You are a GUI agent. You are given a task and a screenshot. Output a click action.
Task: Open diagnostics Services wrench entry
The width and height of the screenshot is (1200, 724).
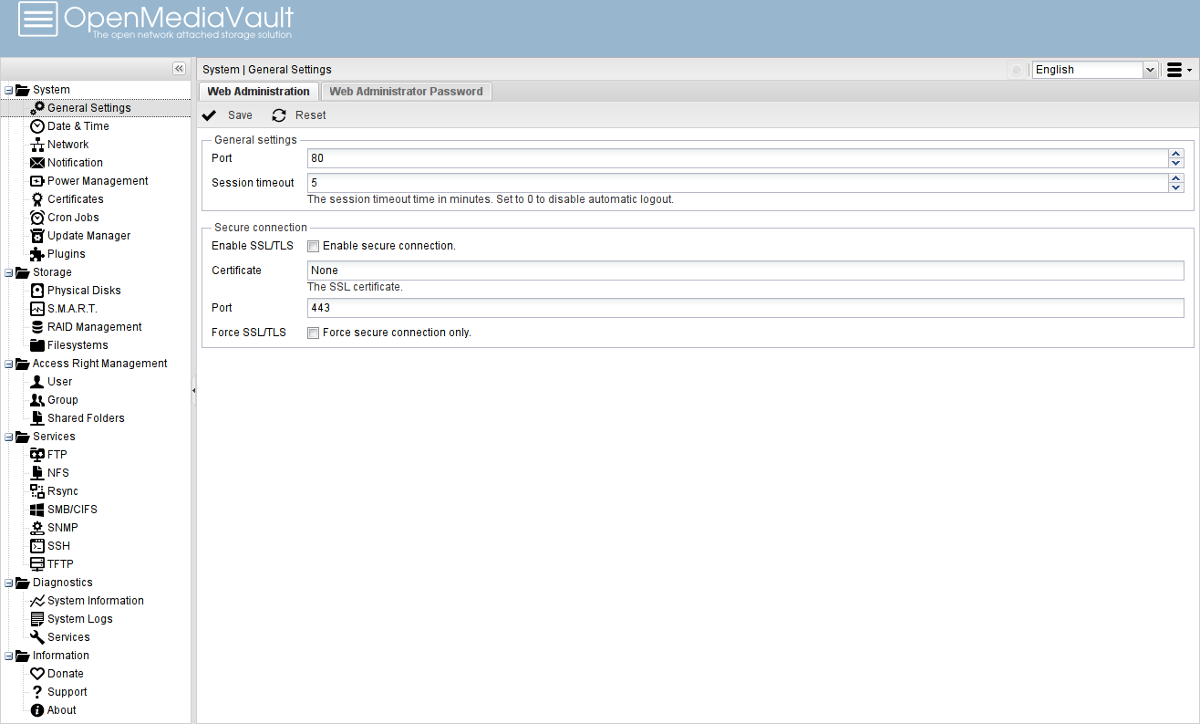(60, 637)
